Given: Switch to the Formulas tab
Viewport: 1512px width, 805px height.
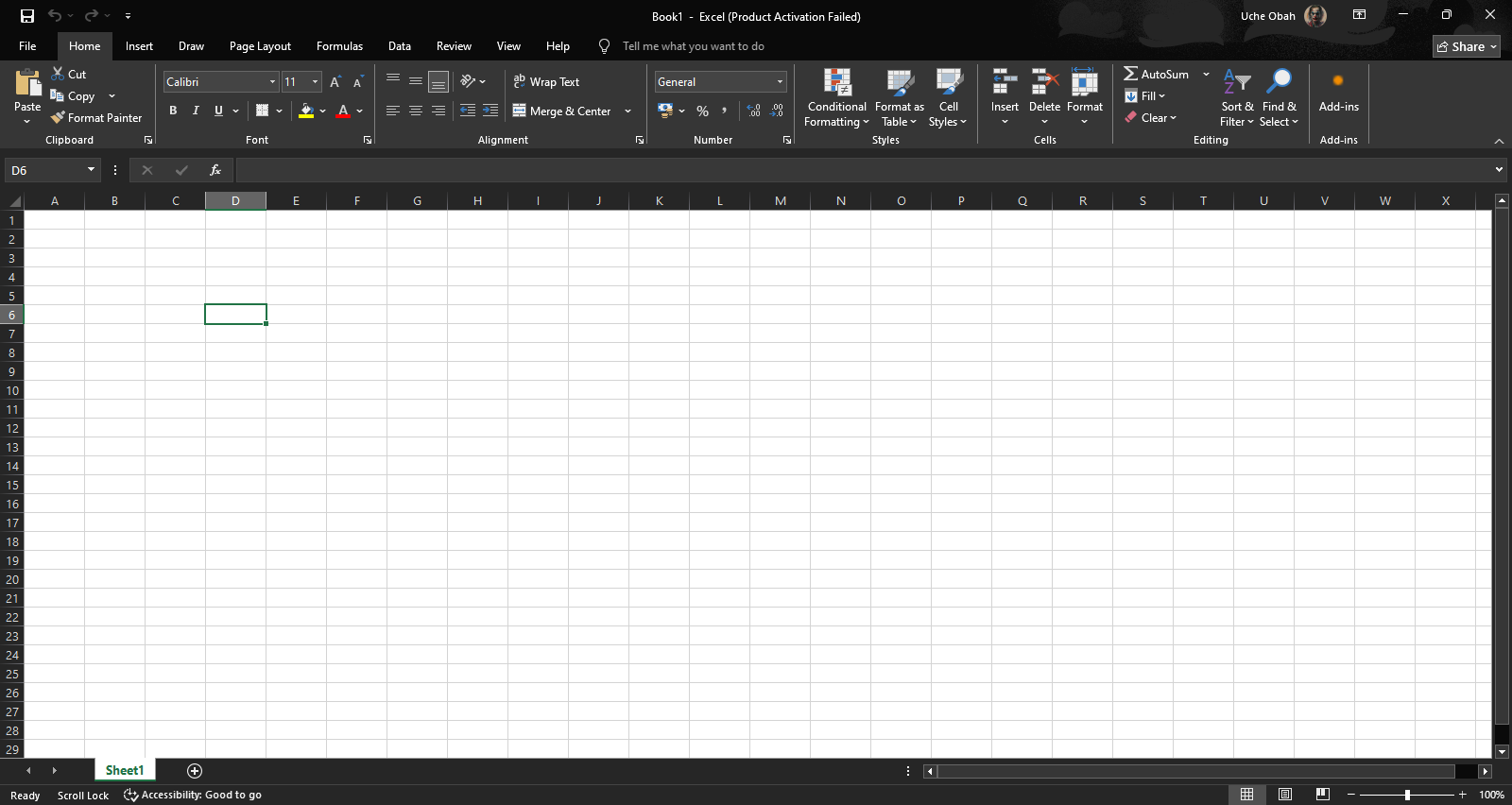Looking at the screenshot, I should coord(339,46).
